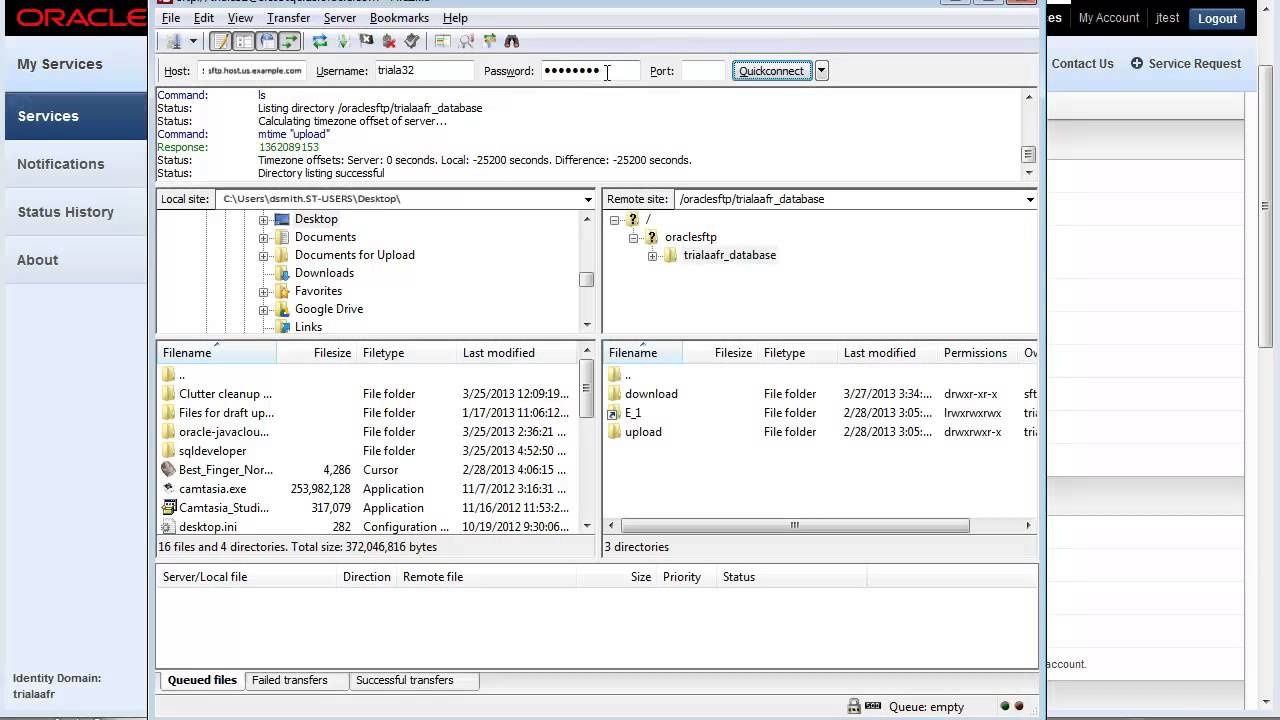This screenshot has width=1280, height=720.
Task: Click into the Password field
Action: pyautogui.click(x=590, y=71)
